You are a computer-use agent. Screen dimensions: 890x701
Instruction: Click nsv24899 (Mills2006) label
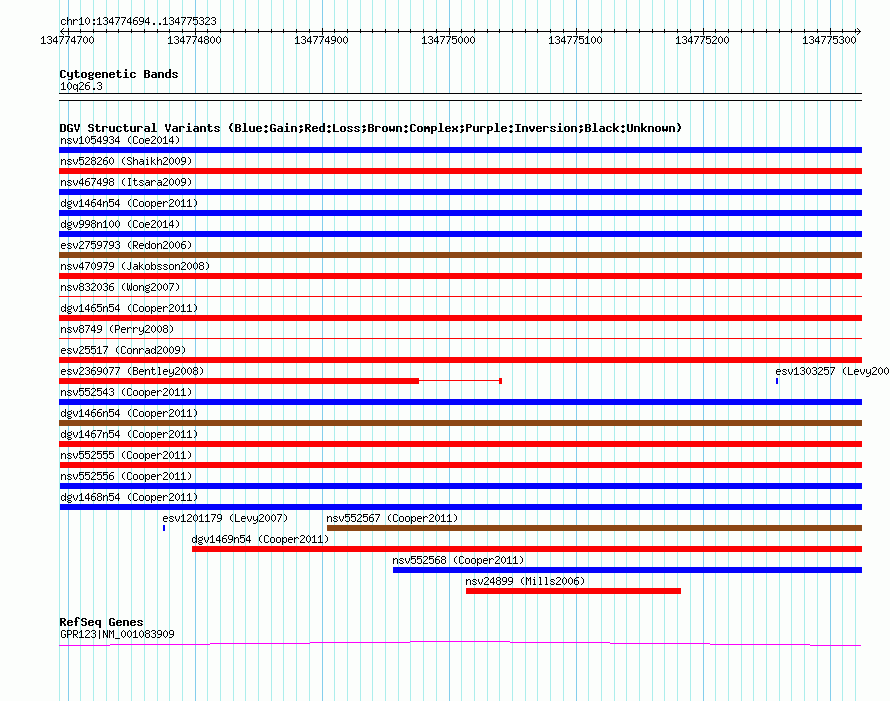pos(525,581)
